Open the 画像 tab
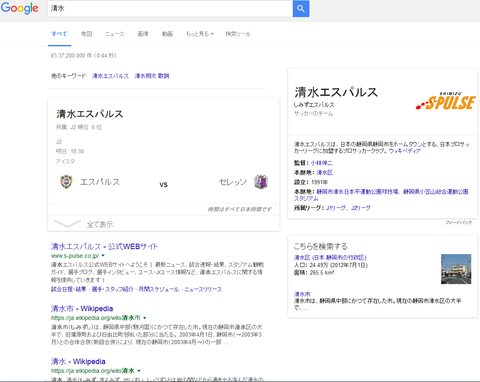480x382 pixels. [x=143, y=34]
